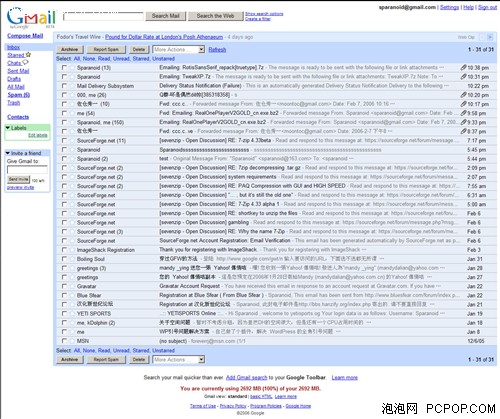Check the Mail Delivery Subsystem checkbox
Screen dimensions: 500x419
click(64, 86)
